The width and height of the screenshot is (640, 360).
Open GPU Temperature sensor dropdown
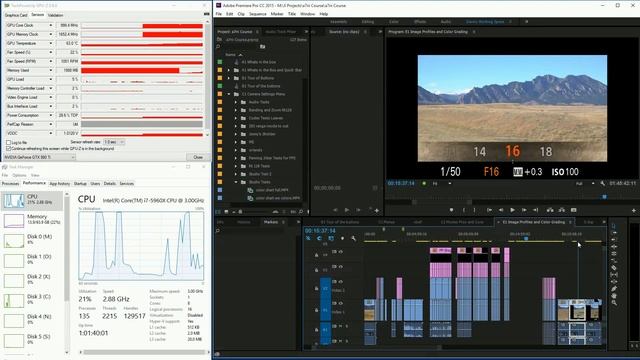[51, 43]
